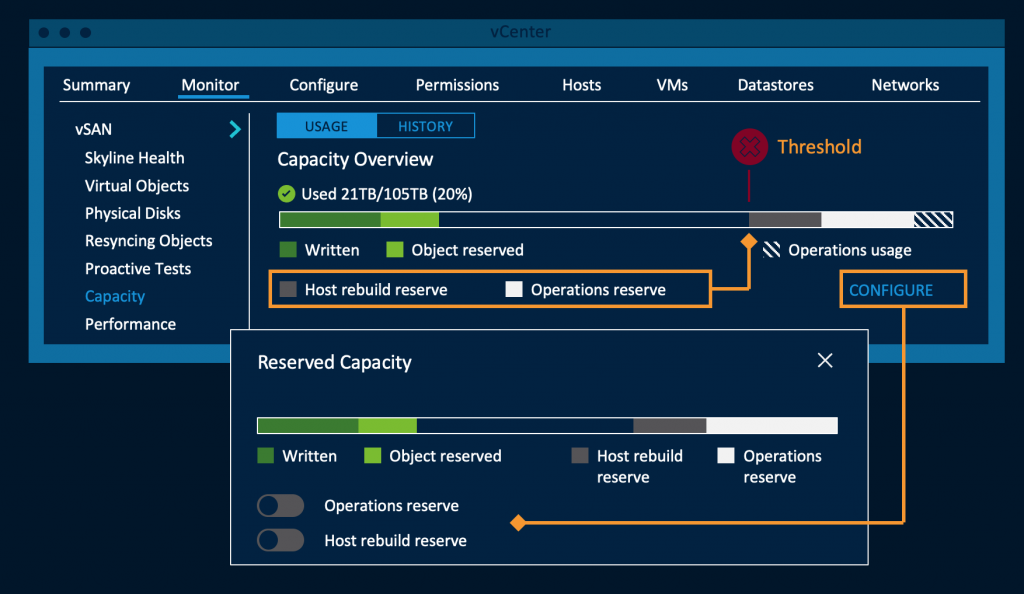The width and height of the screenshot is (1024, 594).
Task: Open Skyline Health in vSAN sidebar
Action: [x=134, y=158]
